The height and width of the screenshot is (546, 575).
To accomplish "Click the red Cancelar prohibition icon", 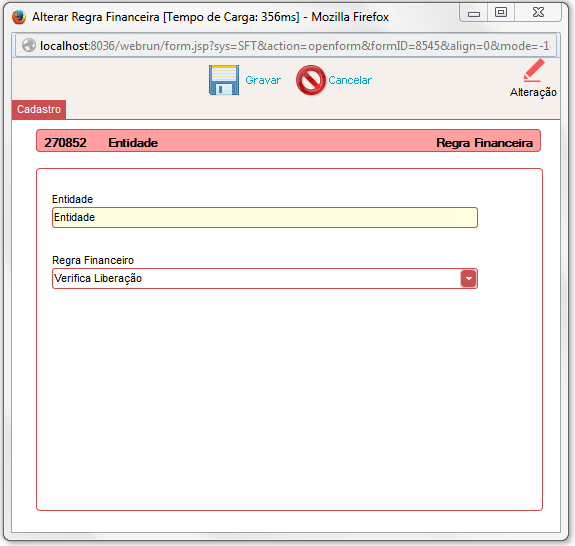I will click(x=311, y=80).
